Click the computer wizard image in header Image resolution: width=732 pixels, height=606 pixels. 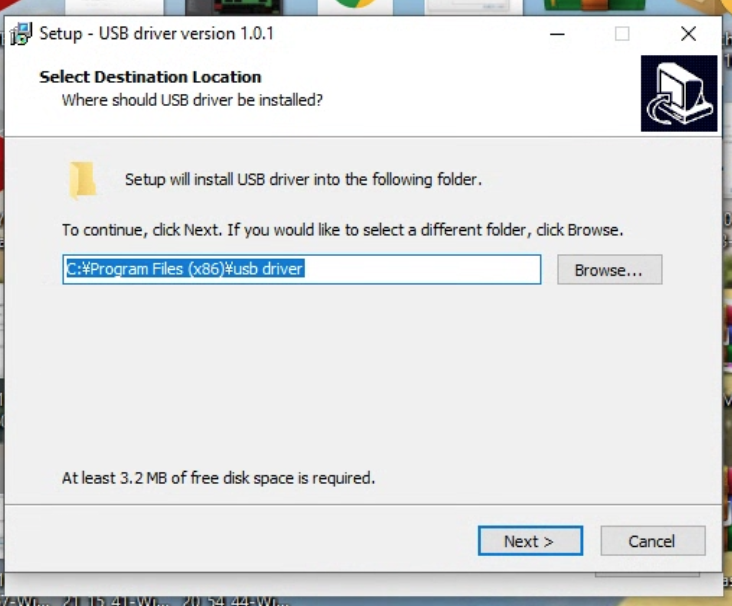pyautogui.click(x=679, y=93)
